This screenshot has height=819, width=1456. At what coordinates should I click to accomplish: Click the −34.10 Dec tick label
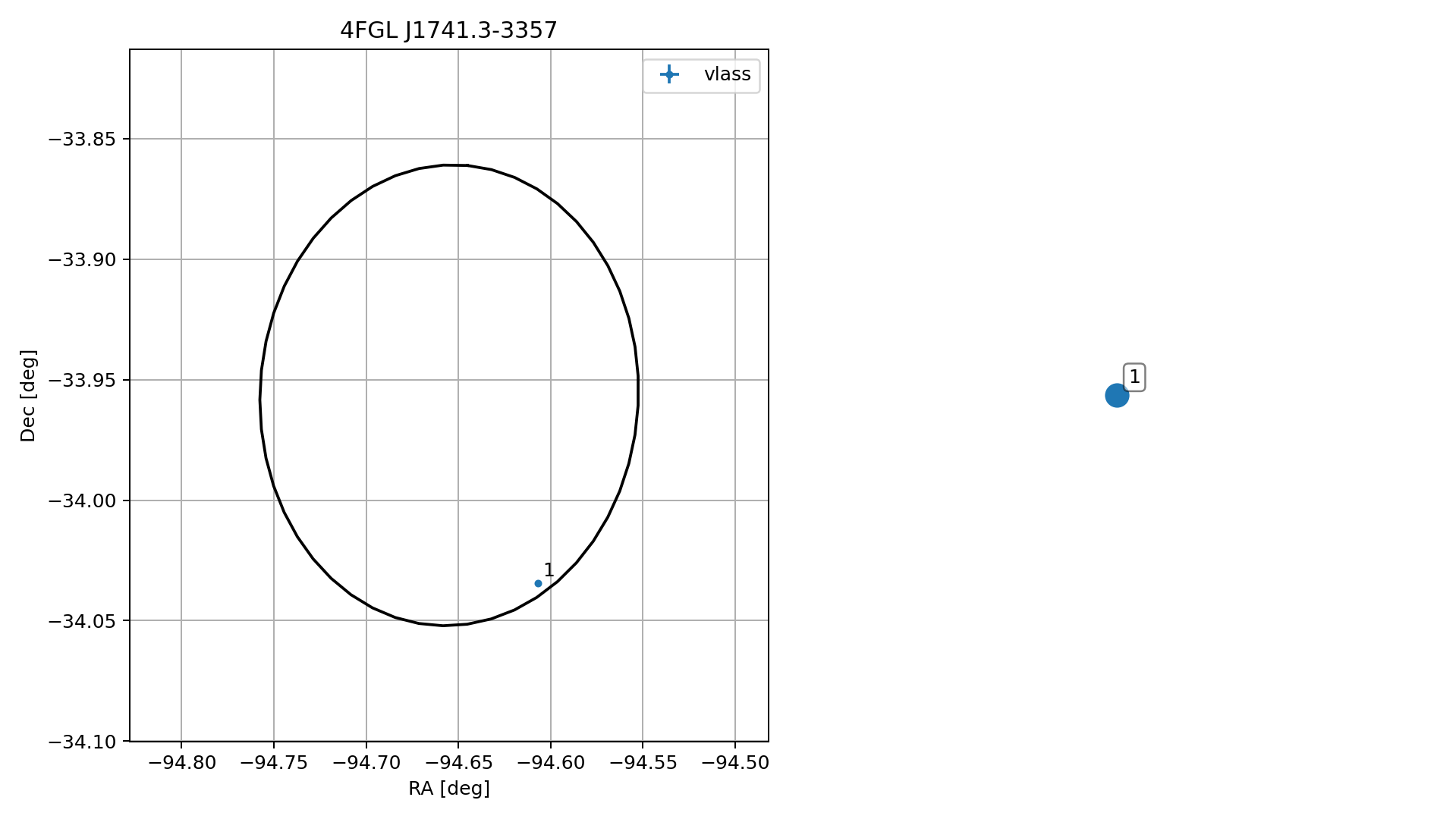83,742
